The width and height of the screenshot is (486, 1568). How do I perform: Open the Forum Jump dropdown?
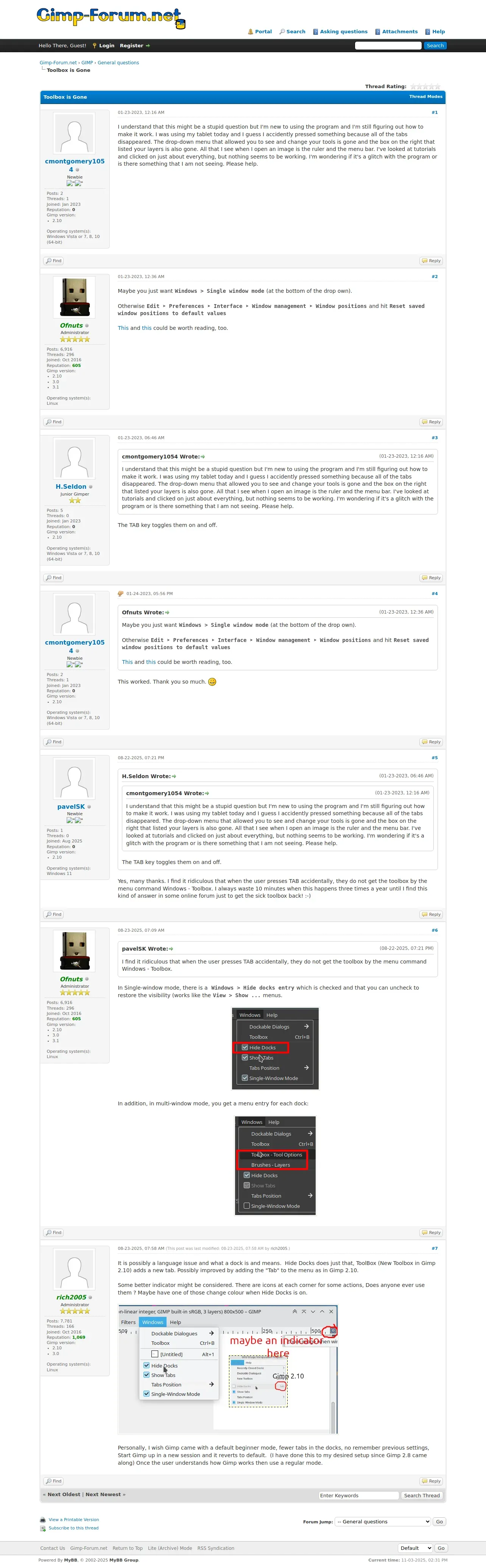(383, 1522)
